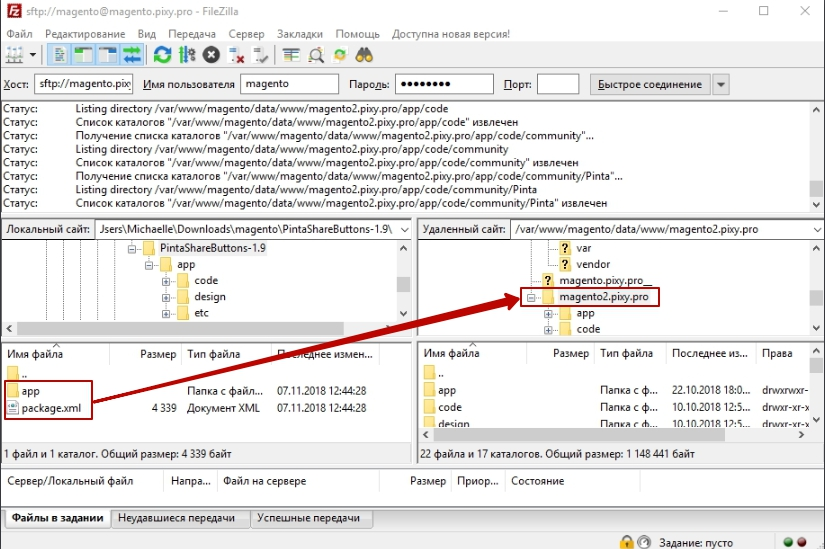
Task: Open the local site path dropdown
Action: (404, 229)
